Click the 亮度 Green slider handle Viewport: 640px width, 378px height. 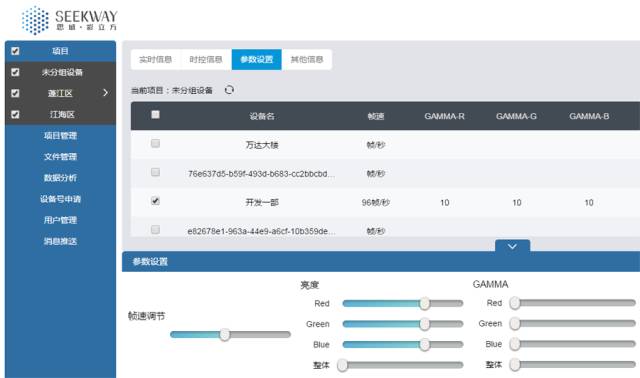tap(424, 324)
